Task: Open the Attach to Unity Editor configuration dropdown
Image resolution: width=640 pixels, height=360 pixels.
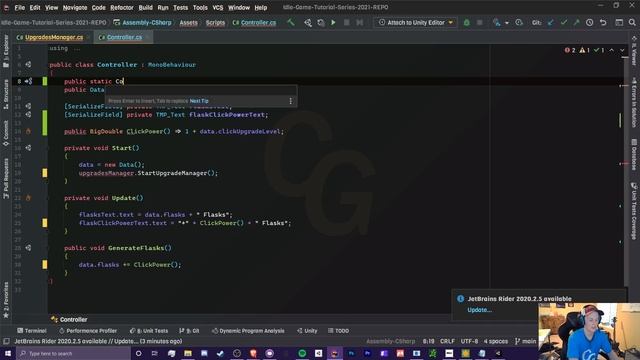Action: click(x=416, y=22)
